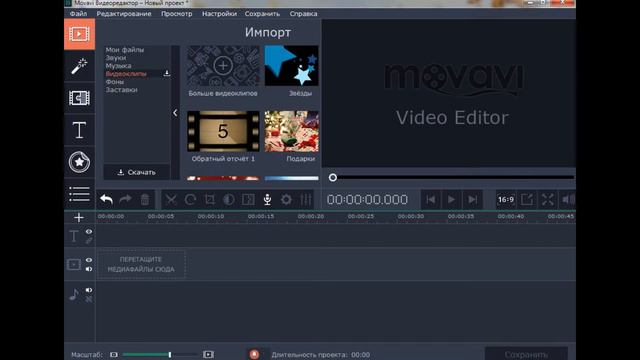The image size is (640, 360).
Task: Mute the music audio track
Action: coord(89,290)
